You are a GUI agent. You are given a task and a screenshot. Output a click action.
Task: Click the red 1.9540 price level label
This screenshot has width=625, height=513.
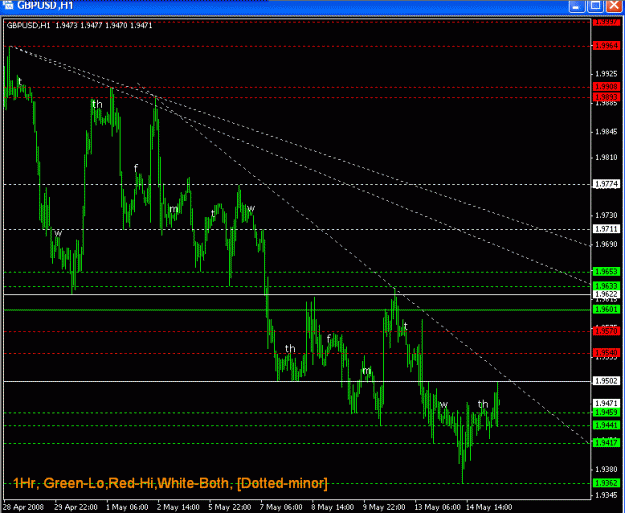[x=606, y=353]
